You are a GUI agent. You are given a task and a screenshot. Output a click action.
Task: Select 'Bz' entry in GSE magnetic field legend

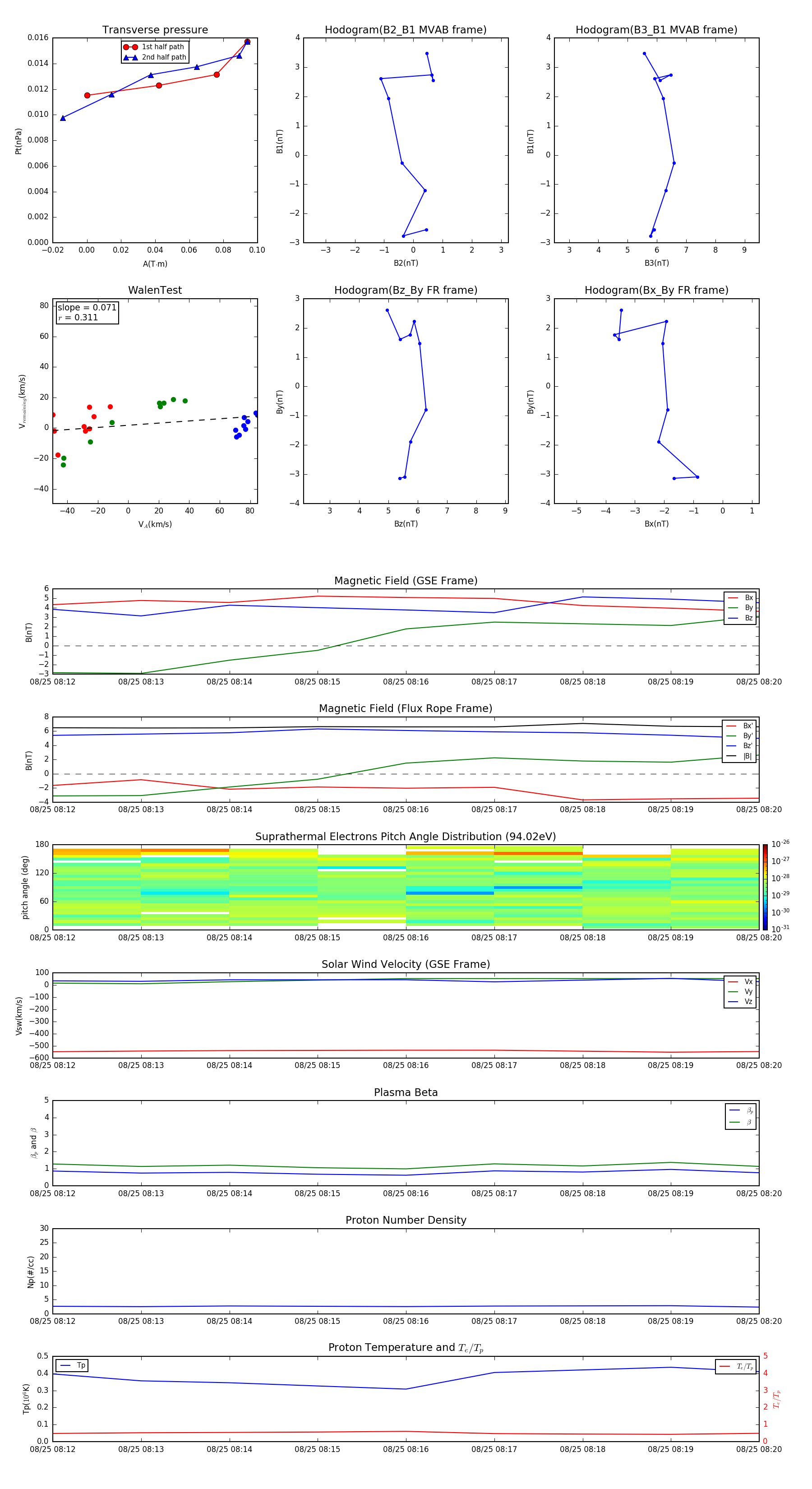pyautogui.click(x=740, y=618)
